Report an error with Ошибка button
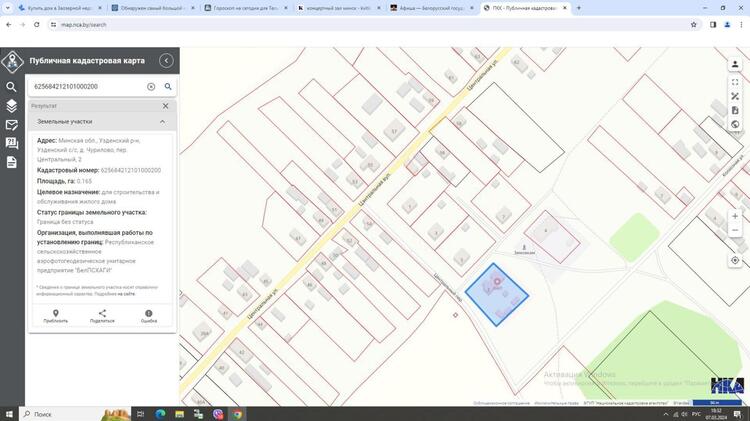Screen dimensions: 750x421 (x=149, y=316)
